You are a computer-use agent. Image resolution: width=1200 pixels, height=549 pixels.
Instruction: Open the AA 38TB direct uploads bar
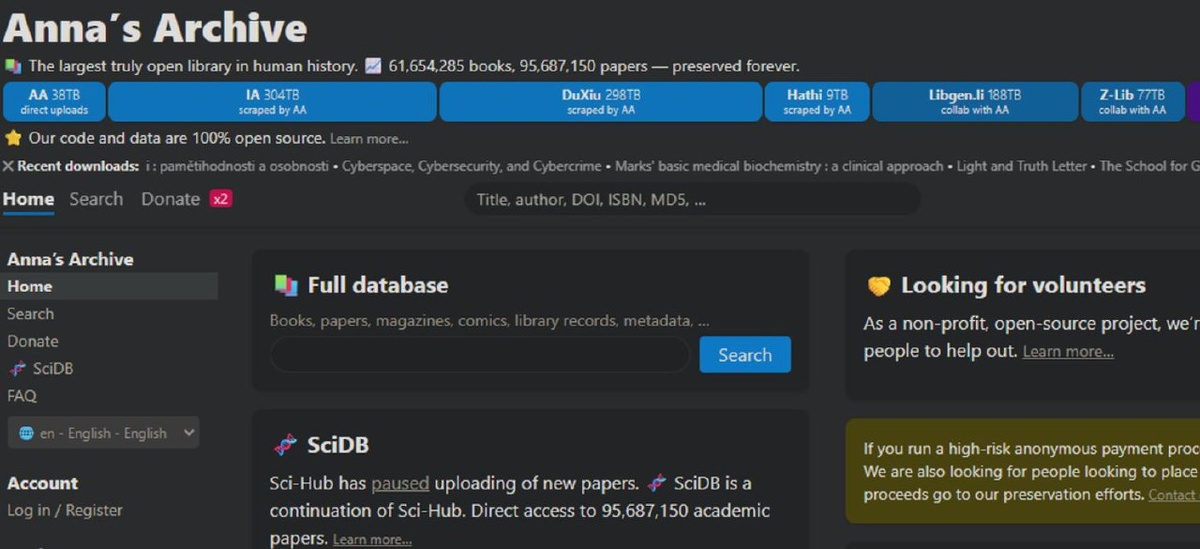[54, 102]
